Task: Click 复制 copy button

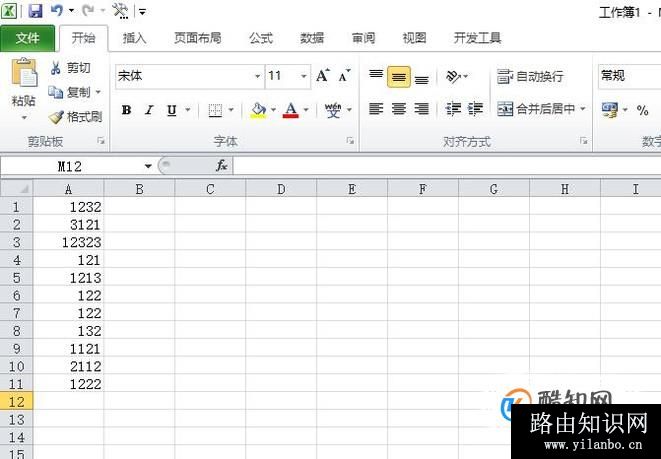Action: point(70,92)
